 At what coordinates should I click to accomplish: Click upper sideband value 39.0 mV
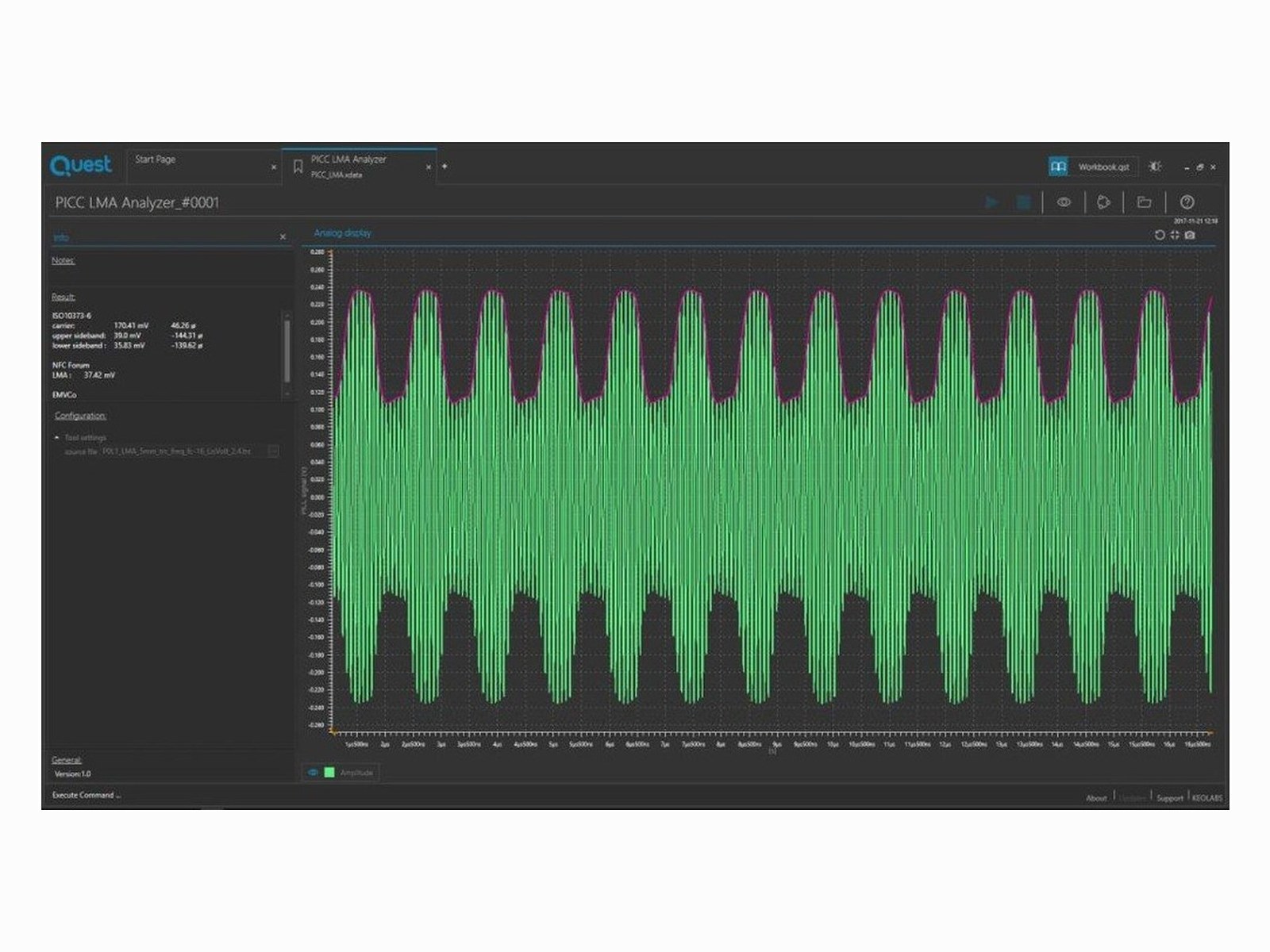[127, 336]
